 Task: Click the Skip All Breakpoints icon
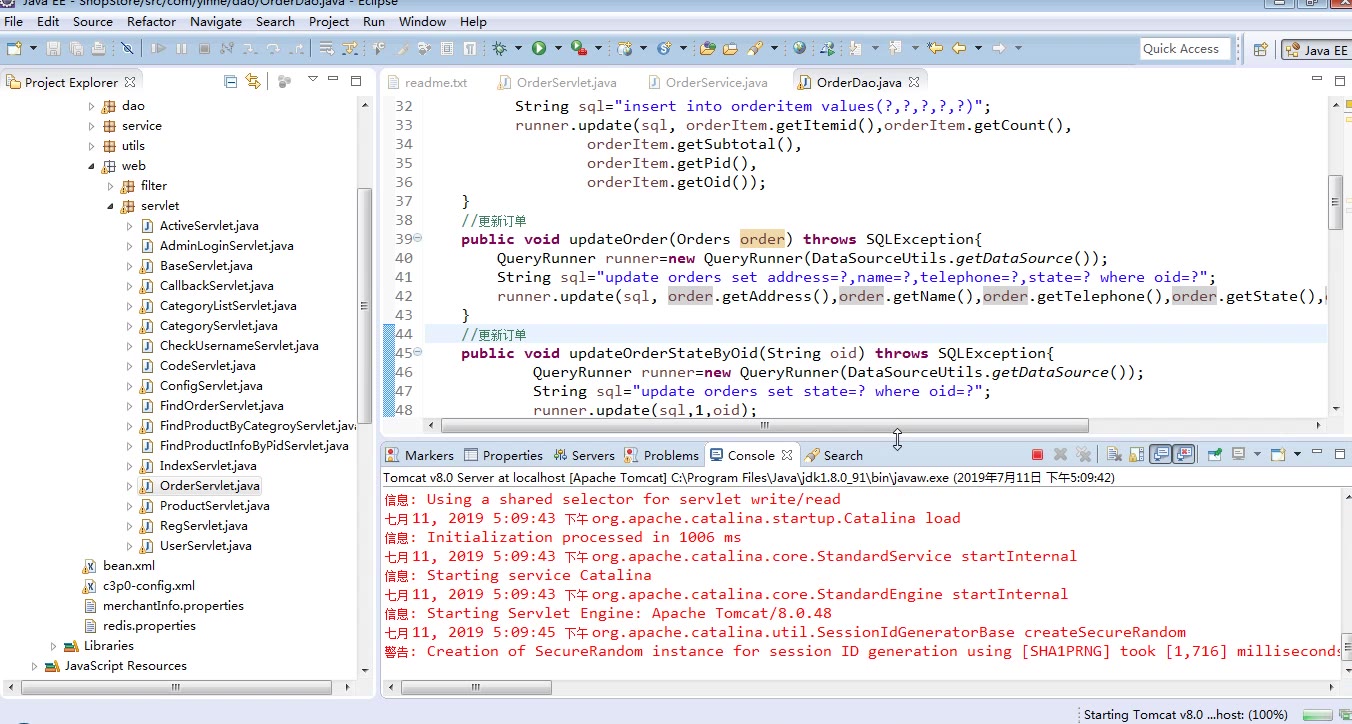click(x=127, y=48)
